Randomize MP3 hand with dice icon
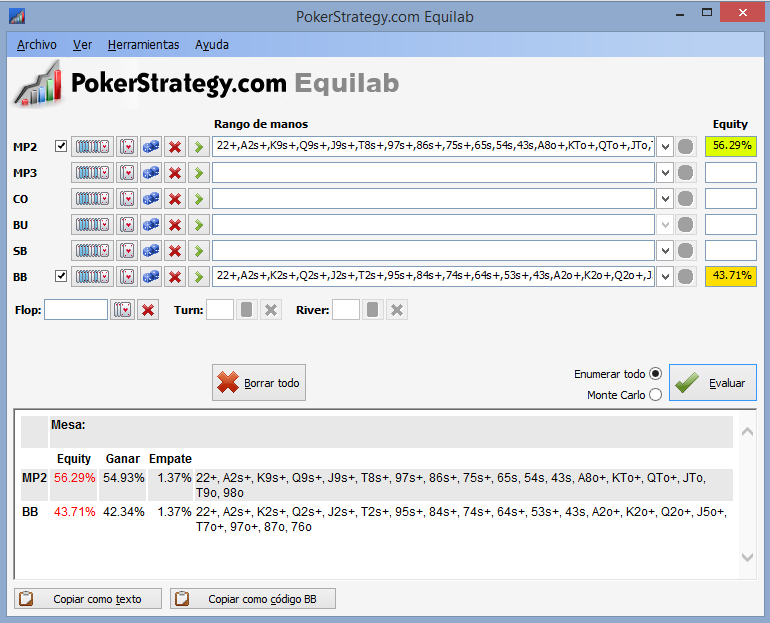 coord(151,172)
